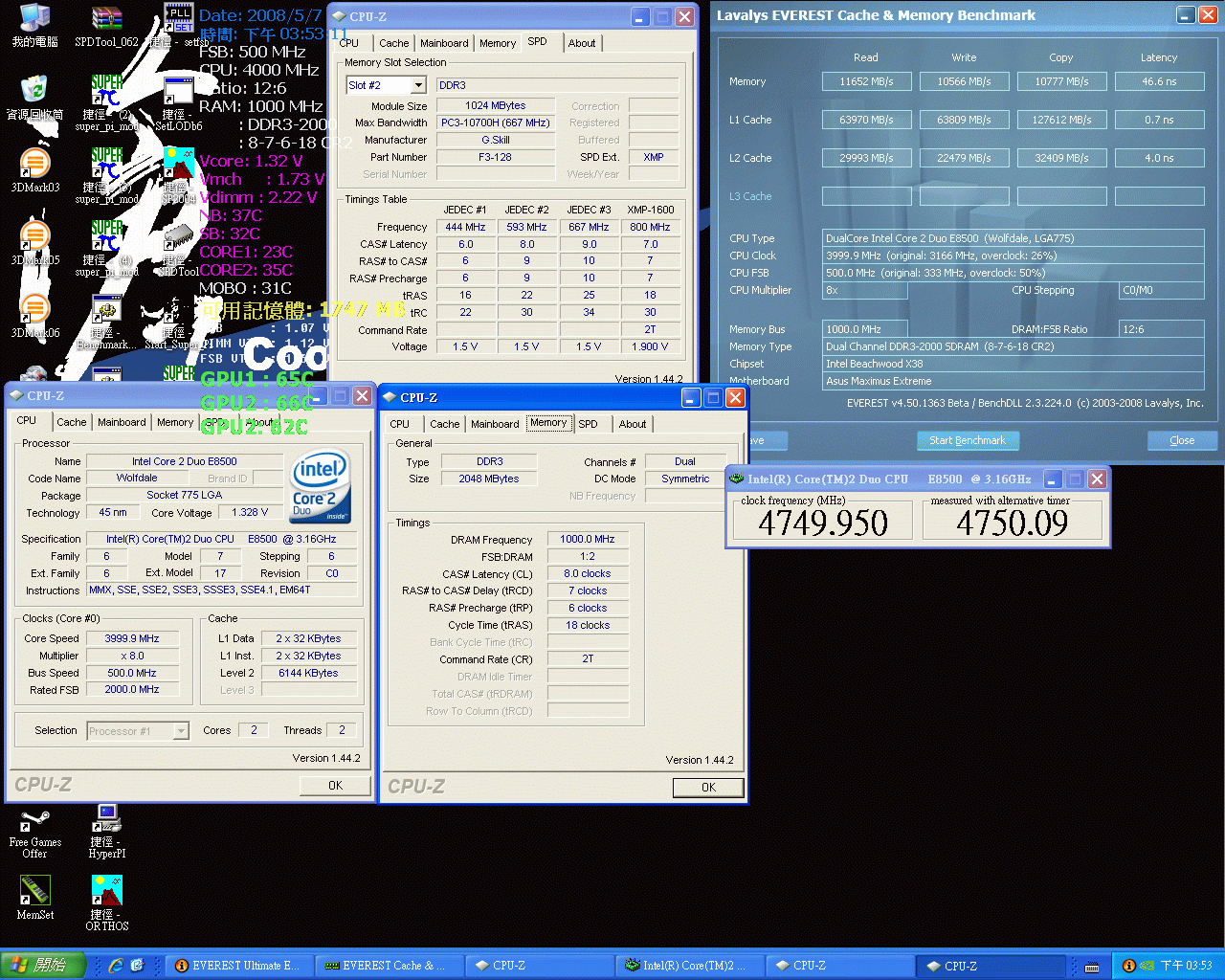Viewport: 1225px width, 980px height.
Task: Open the Start menu
Action: [x=43, y=966]
